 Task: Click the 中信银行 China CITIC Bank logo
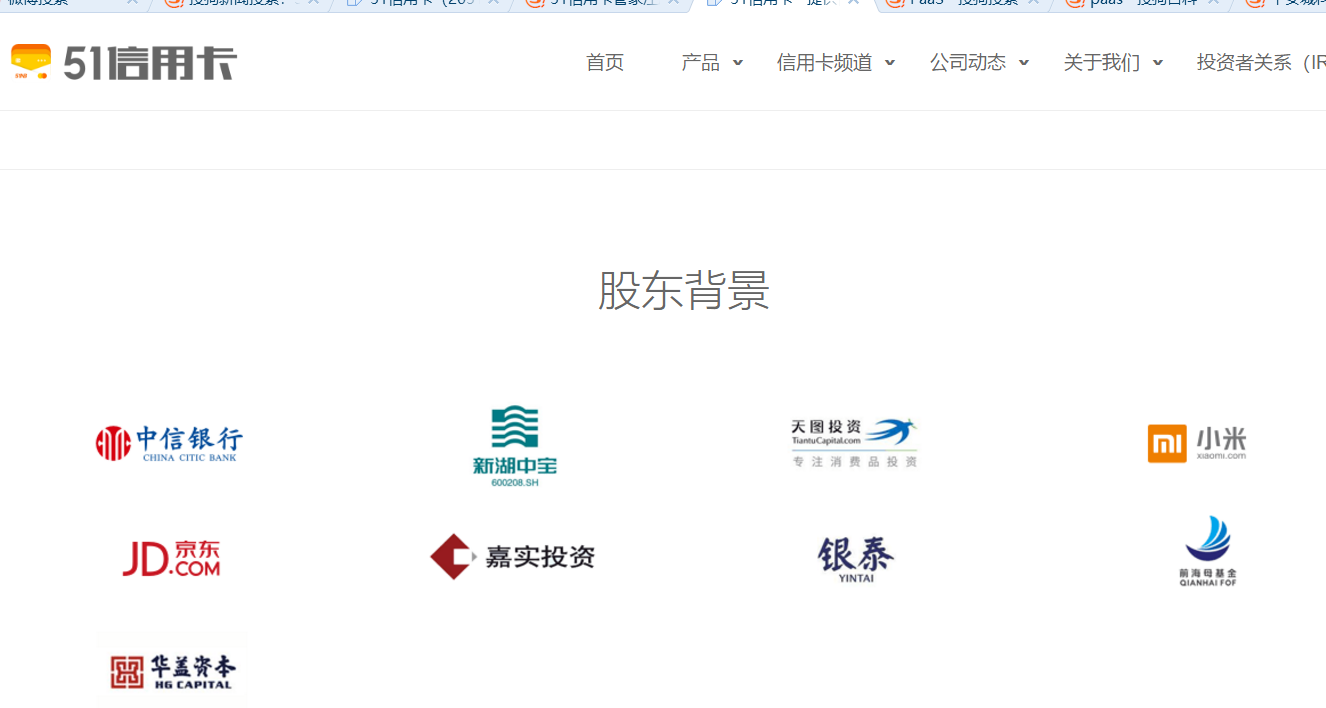(169, 443)
